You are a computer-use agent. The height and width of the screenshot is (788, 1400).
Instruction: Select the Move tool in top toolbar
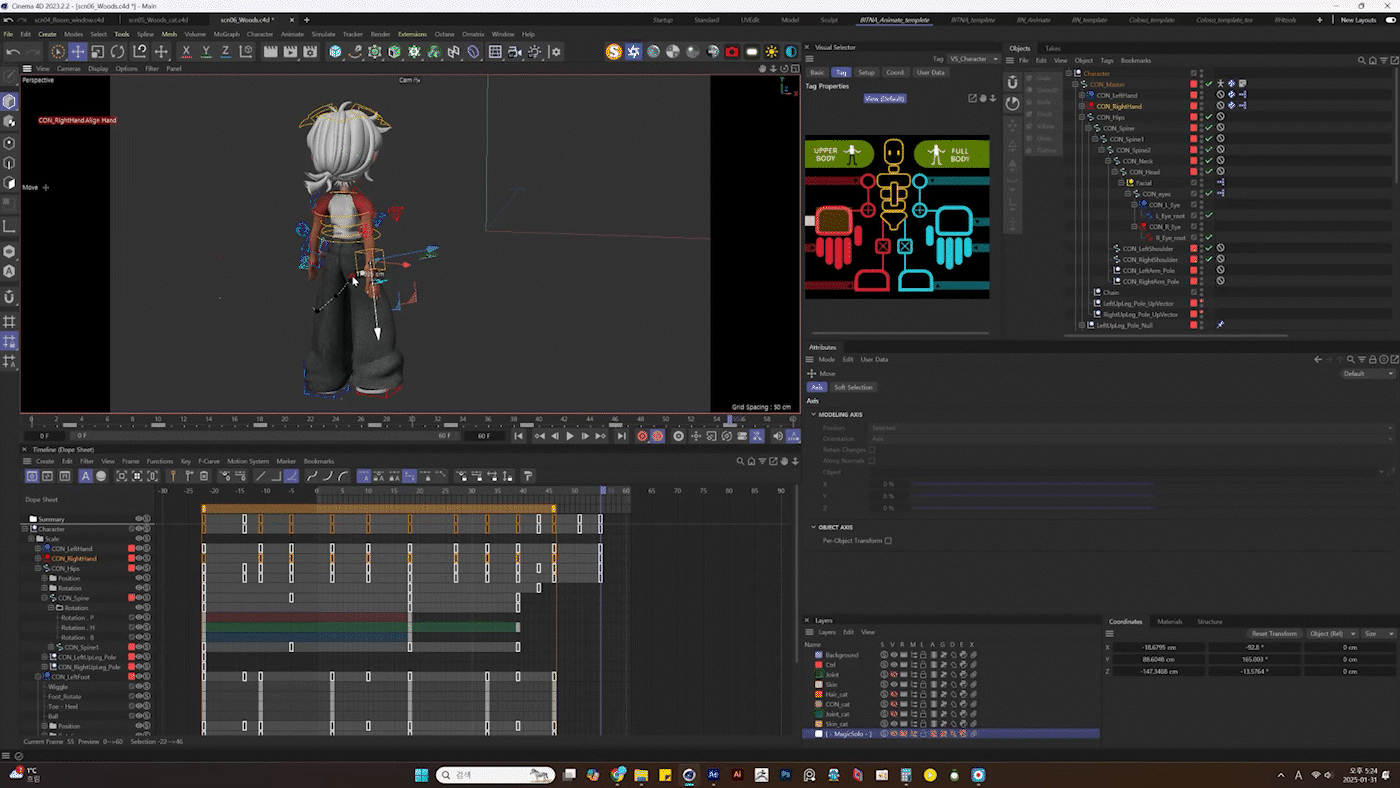77,52
